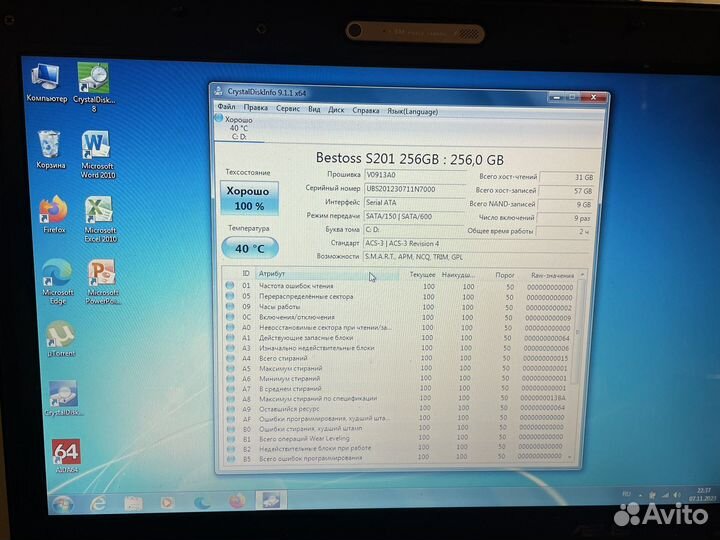Open the Правка menu
Image resolution: width=720 pixels, height=540 pixels.
coord(256,107)
